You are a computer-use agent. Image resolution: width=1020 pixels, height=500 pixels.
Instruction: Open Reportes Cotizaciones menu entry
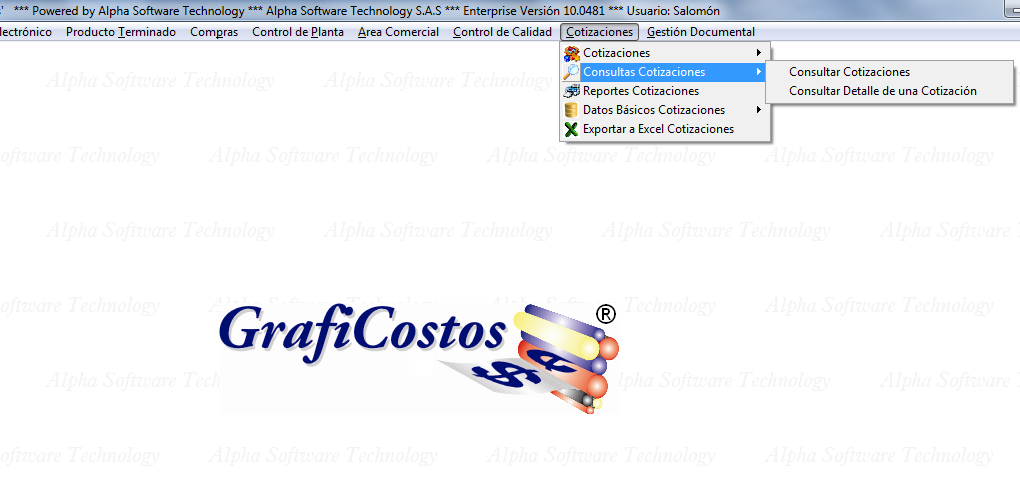point(640,91)
